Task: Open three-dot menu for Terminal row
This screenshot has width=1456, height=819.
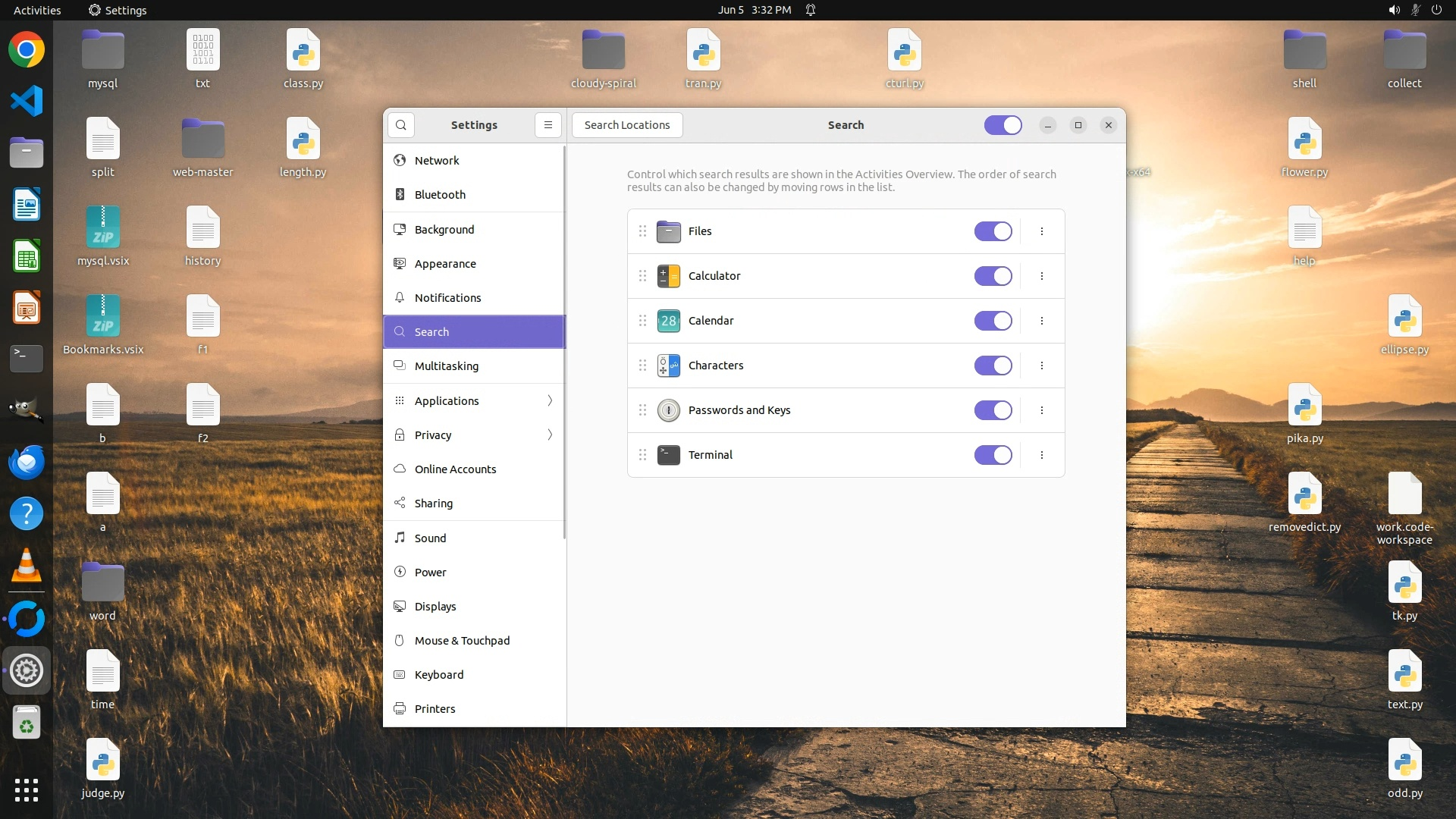Action: [x=1042, y=455]
